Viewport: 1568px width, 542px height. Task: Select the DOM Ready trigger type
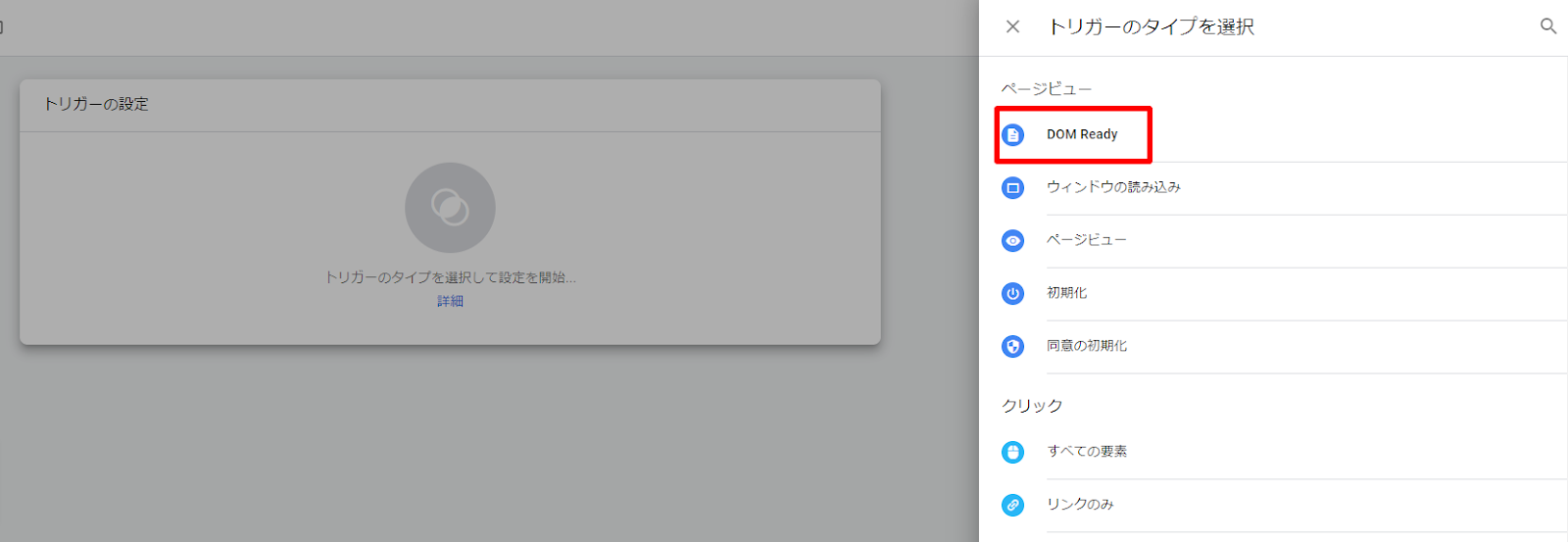point(1082,134)
